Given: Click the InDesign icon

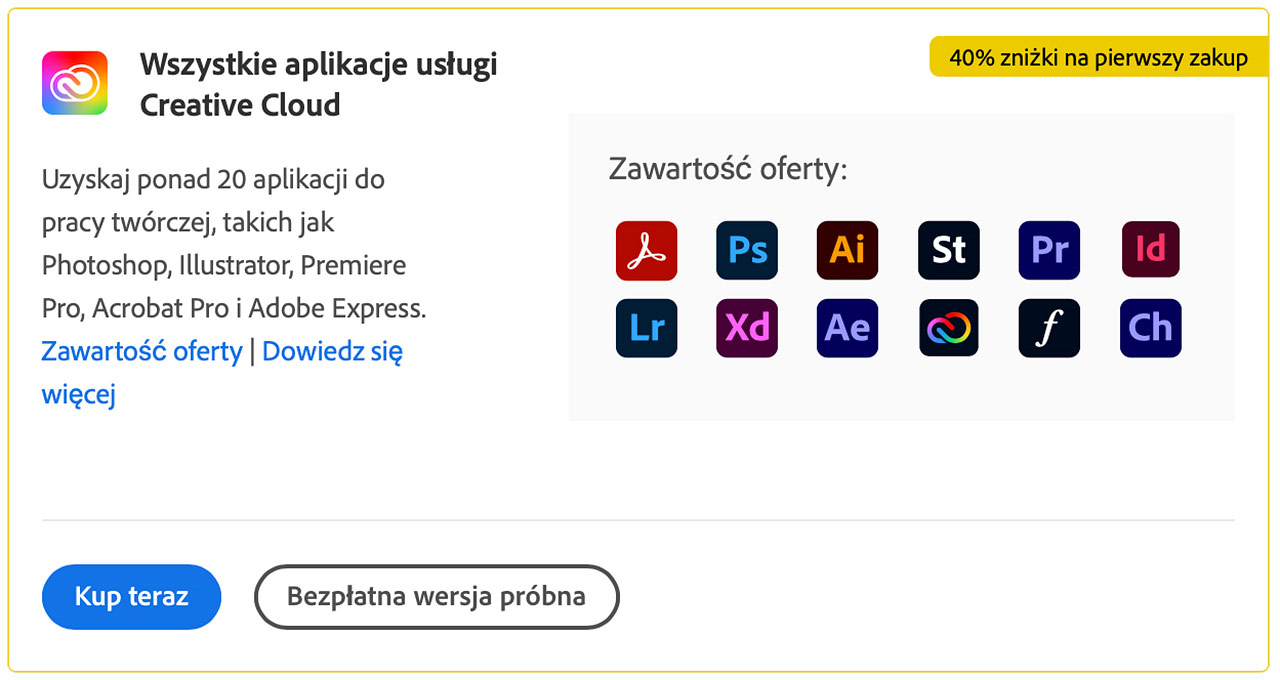Looking at the screenshot, I should pyautogui.click(x=1150, y=251).
